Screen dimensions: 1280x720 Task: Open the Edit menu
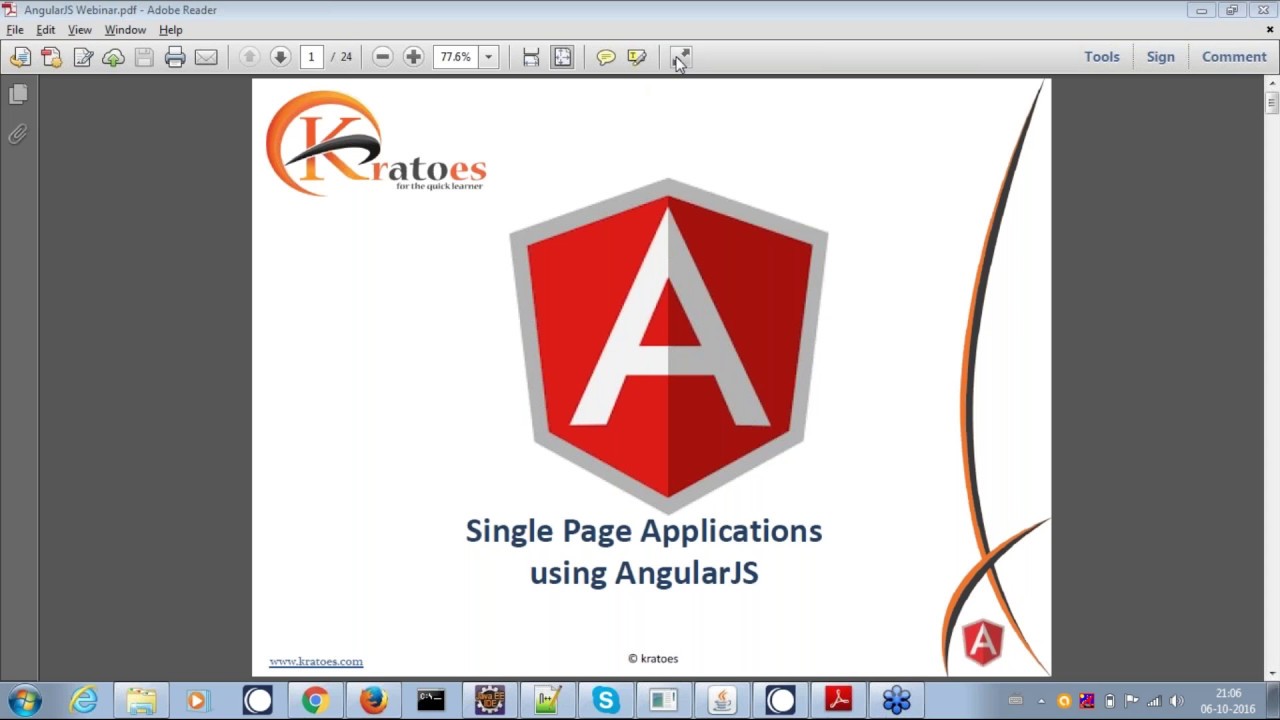[x=46, y=30]
